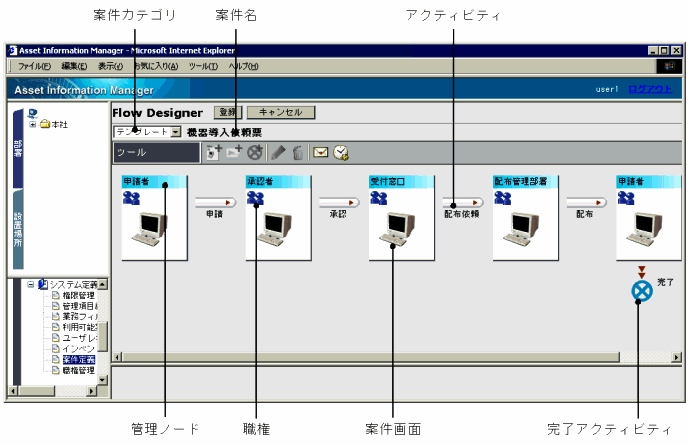Click the user group icon in 配布管理部署 node
This screenshot has width=688, height=445.
tap(503, 198)
